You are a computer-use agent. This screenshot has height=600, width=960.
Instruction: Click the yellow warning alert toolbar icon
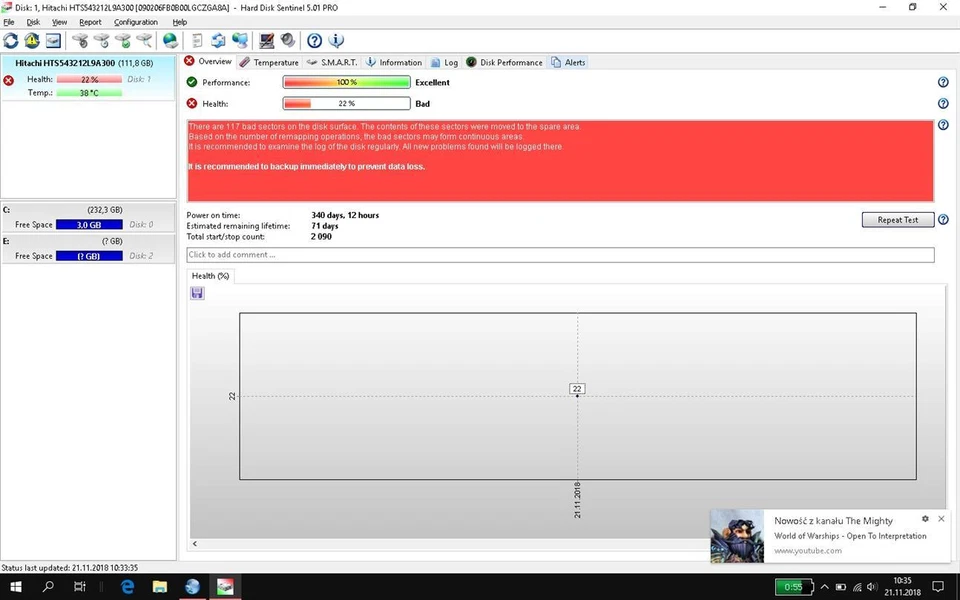[x=32, y=41]
